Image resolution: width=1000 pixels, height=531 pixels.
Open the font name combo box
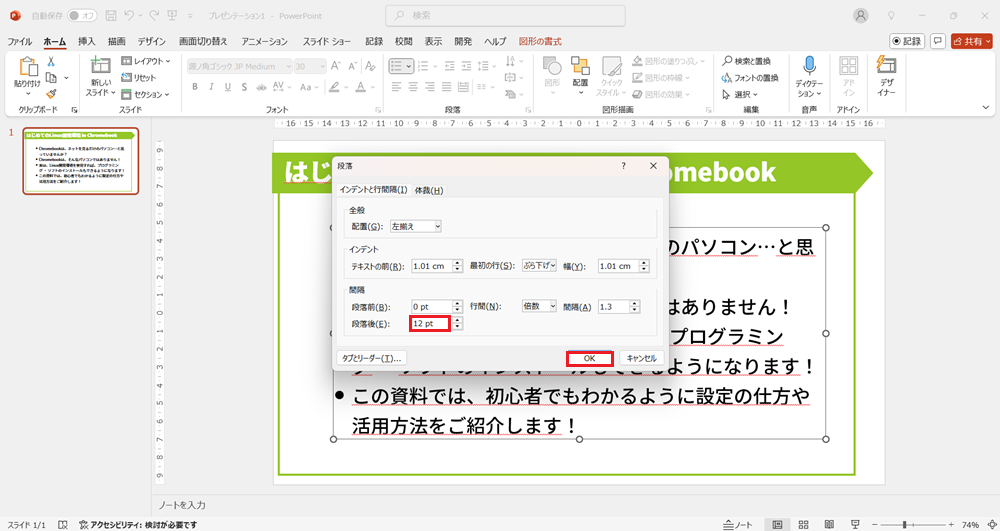(239, 66)
